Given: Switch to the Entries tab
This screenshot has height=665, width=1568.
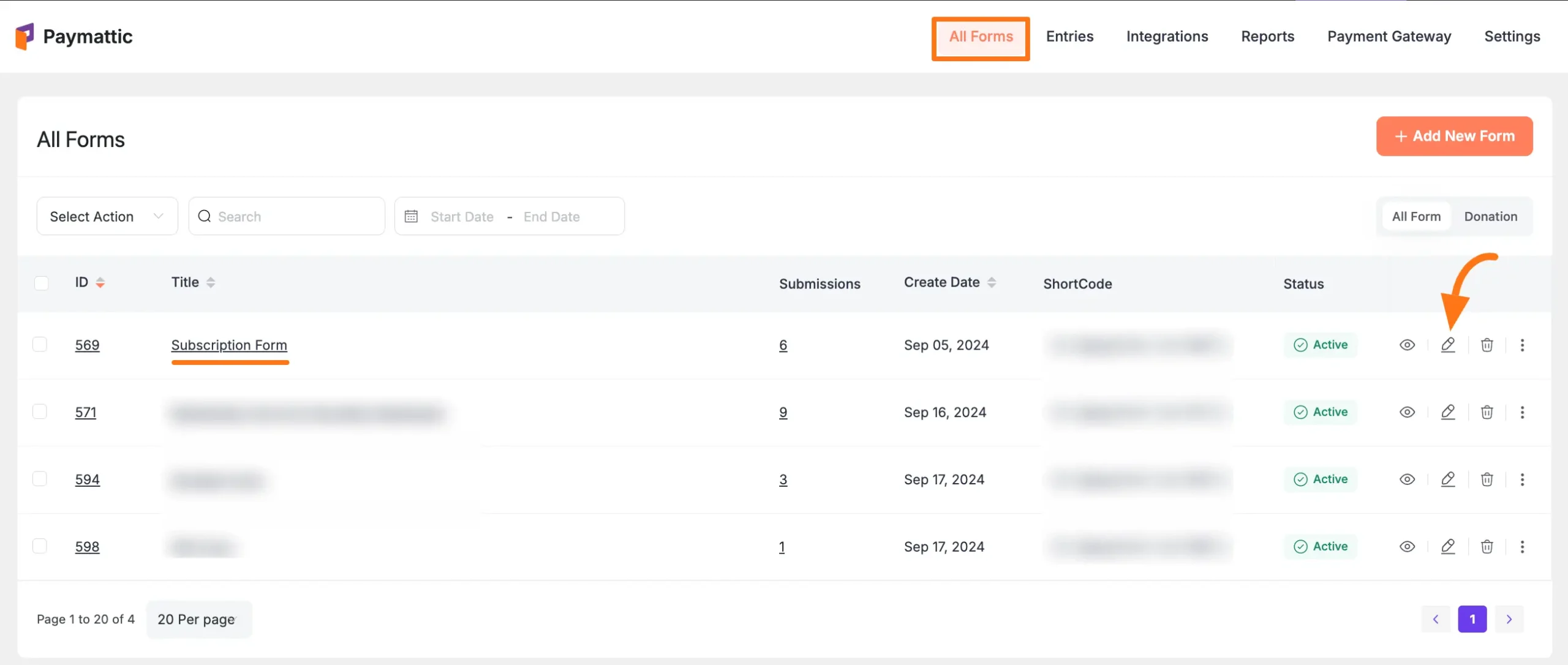Looking at the screenshot, I should (x=1069, y=37).
